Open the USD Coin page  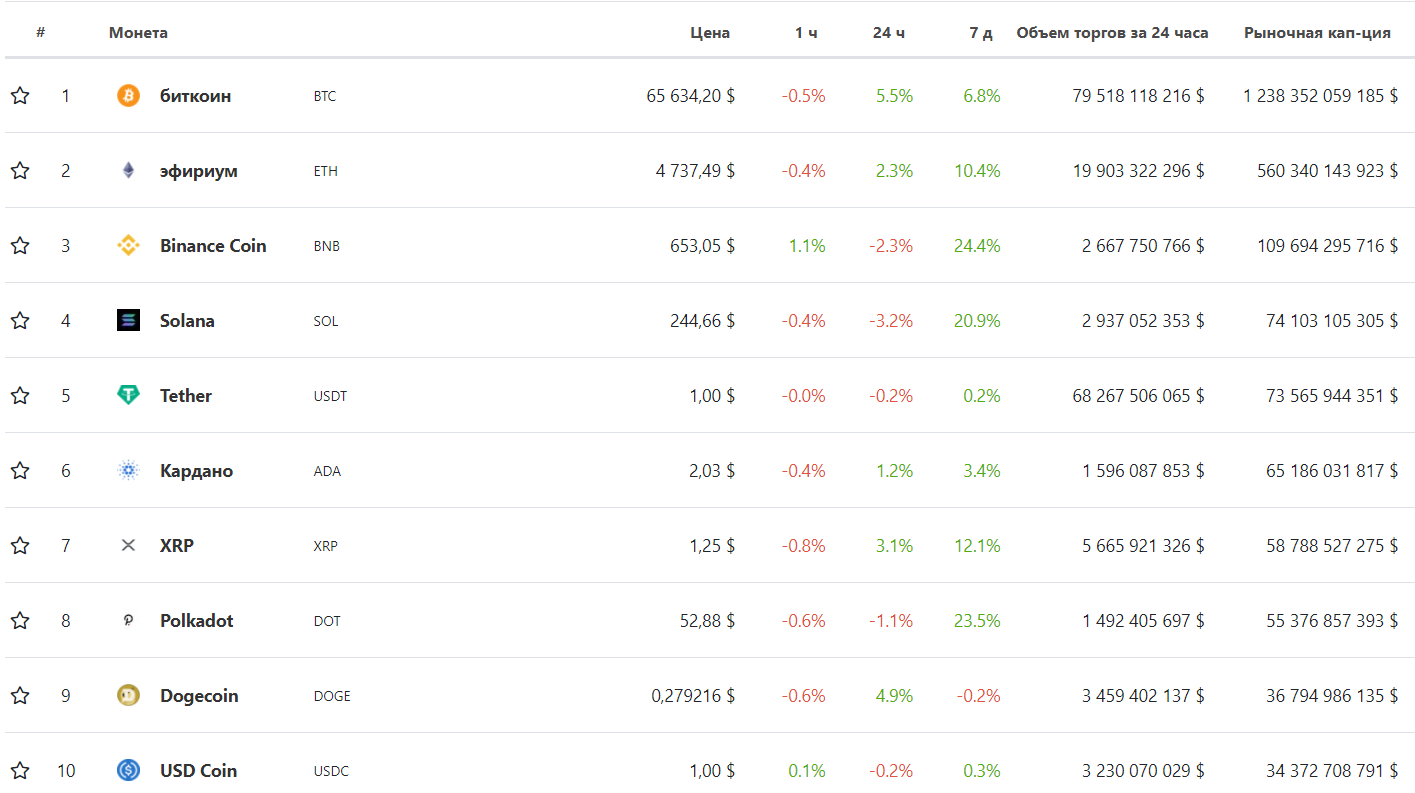pos(198,771)
